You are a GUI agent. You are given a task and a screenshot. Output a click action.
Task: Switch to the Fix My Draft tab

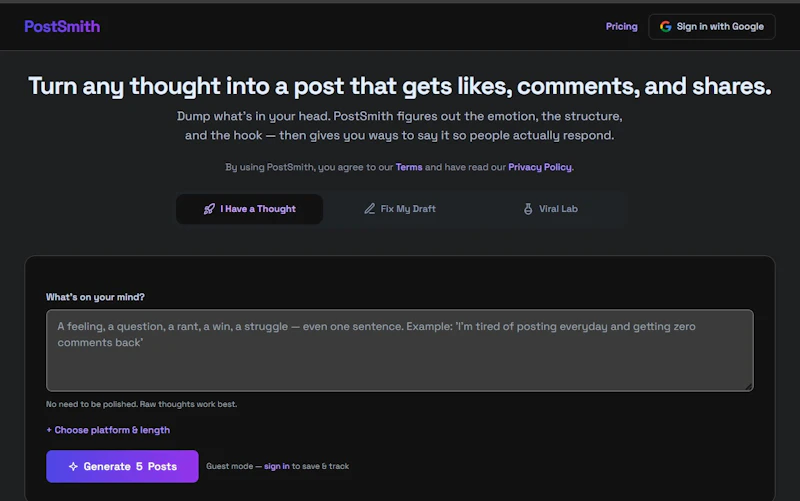(x=400, y=209)
